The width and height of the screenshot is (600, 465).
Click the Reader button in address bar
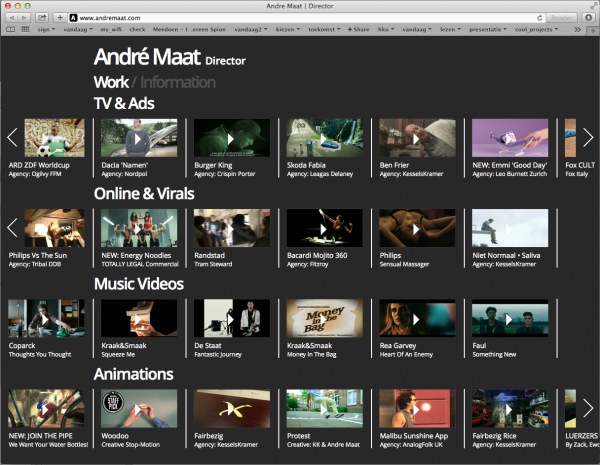click(562, 18)
